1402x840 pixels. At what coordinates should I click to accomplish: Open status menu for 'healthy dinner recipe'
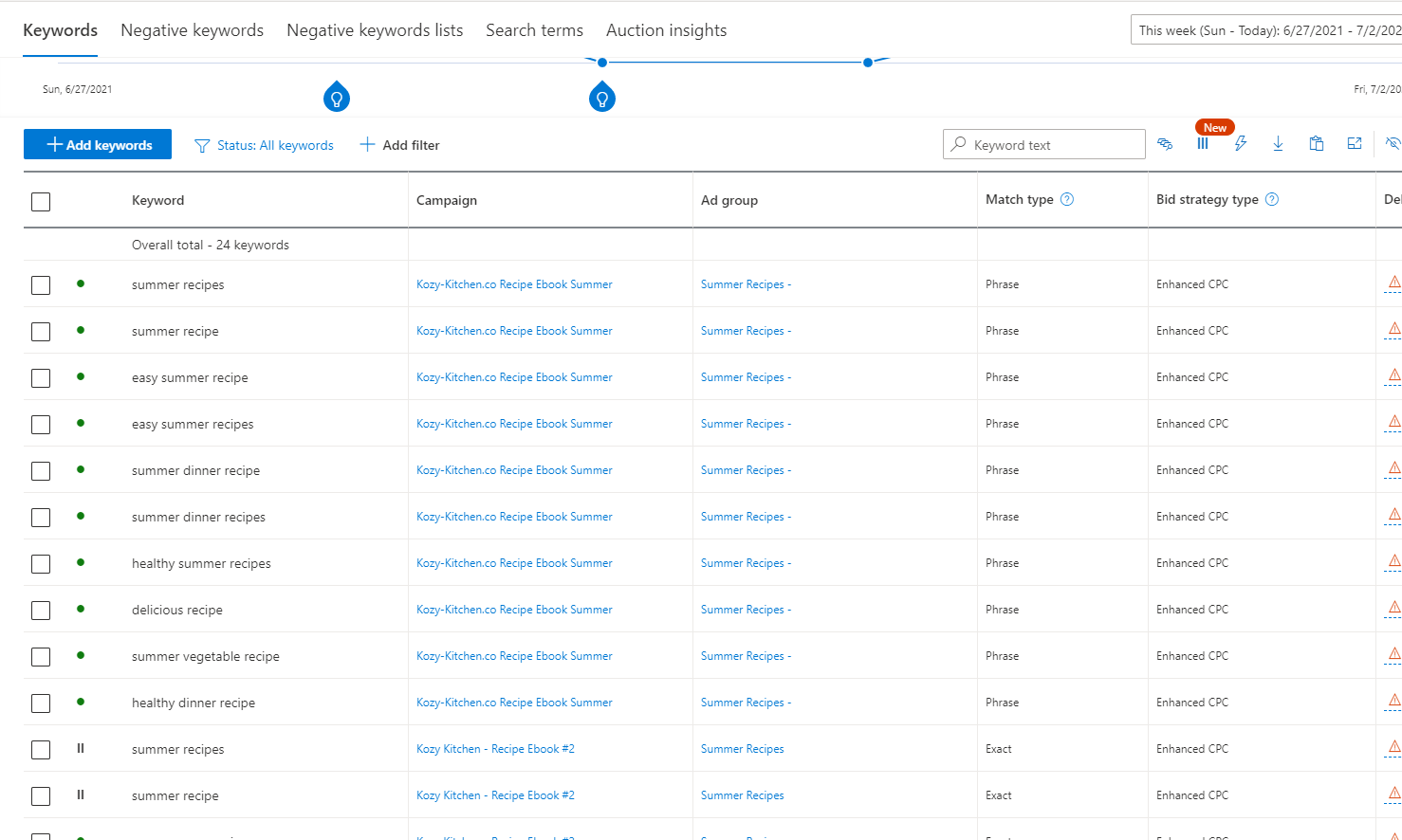81,702
